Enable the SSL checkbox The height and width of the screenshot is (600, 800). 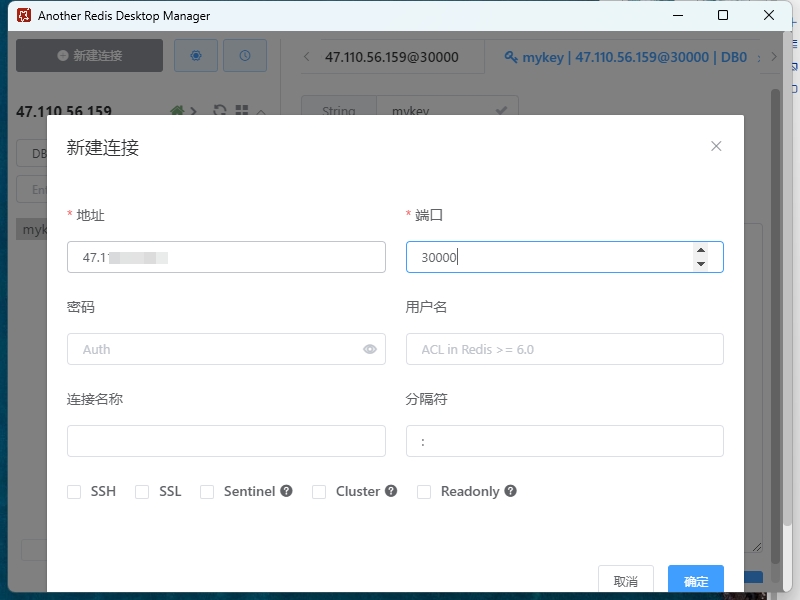point(141,491)
